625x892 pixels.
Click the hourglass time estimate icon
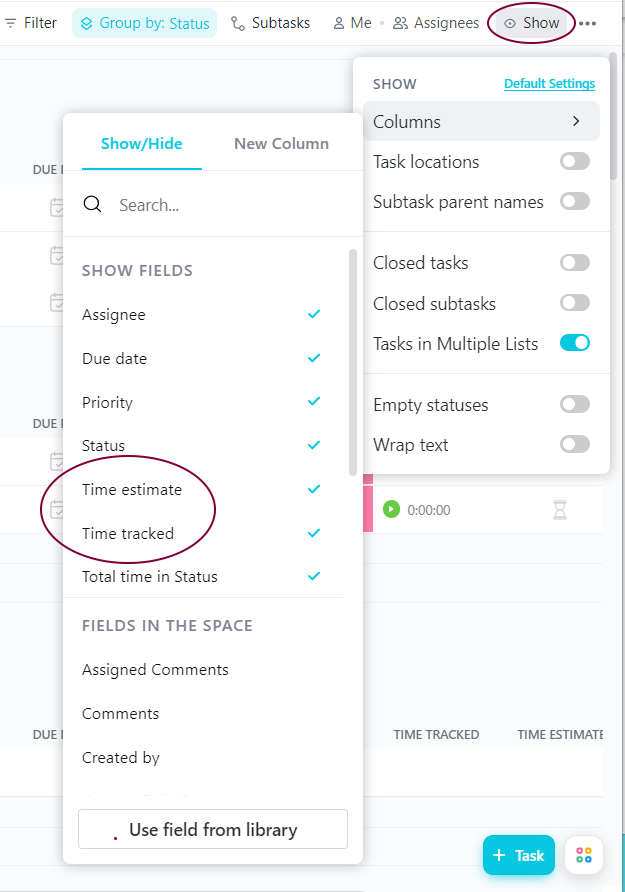point(560,510)
